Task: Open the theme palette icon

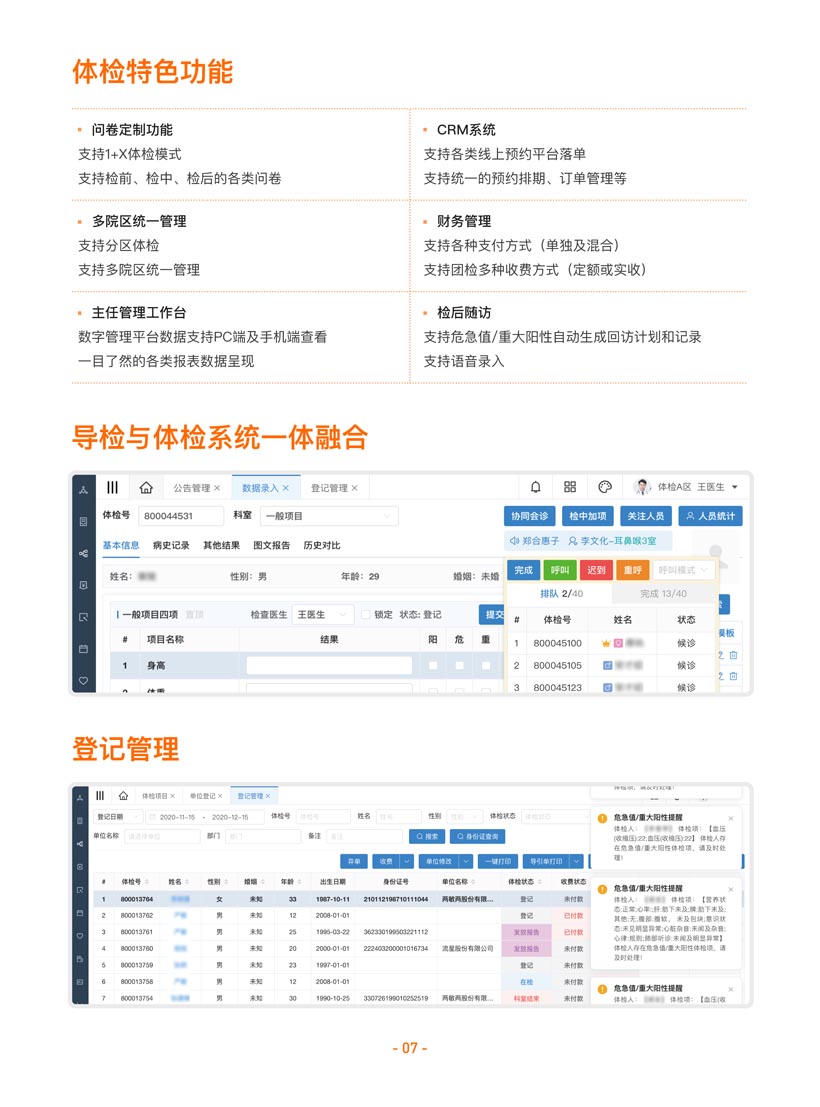Action: (604, 487)
